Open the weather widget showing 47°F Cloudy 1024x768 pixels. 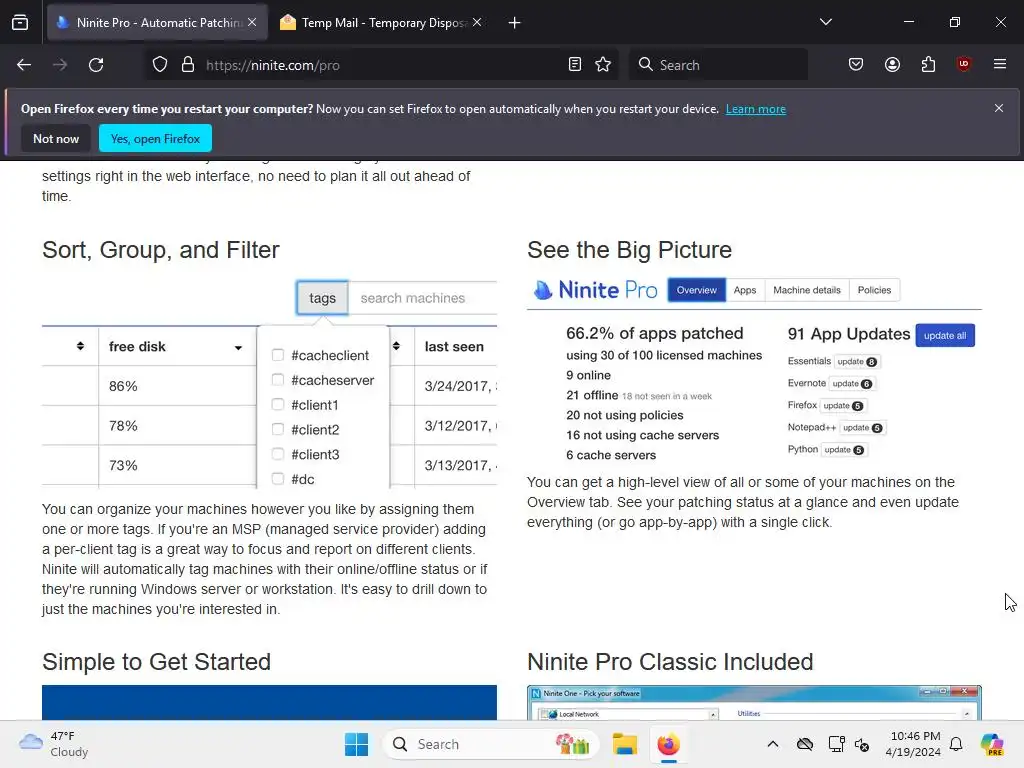54,744
